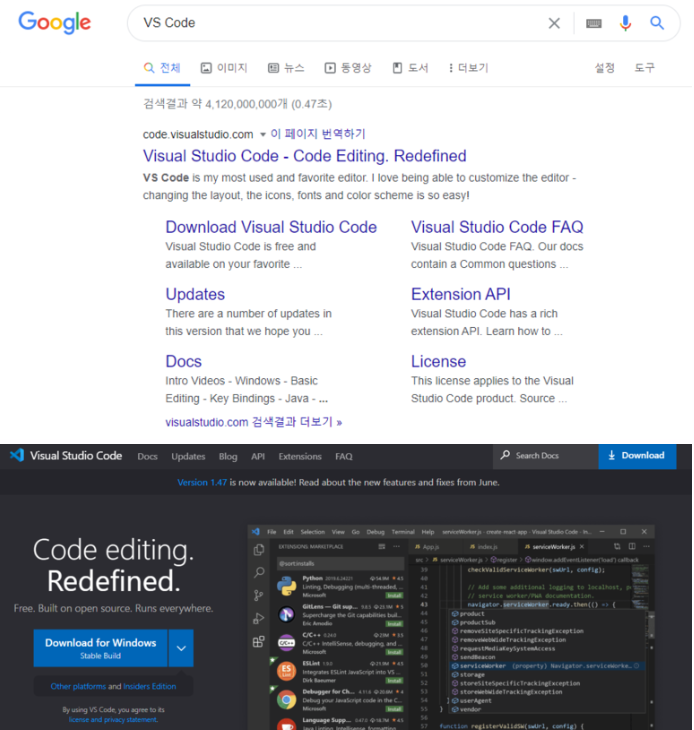The width and height of the screenshot is (694, 730).
Task: Switch to the 동영상 tab
Action: tap(348, 68)
